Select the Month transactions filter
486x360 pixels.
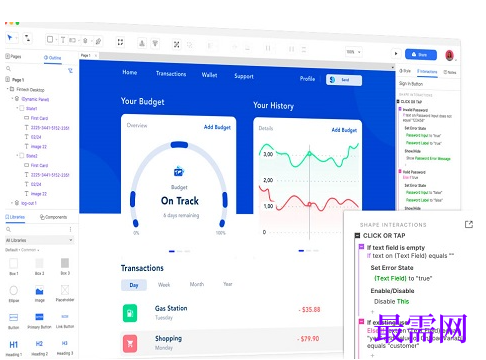[197, 284]
